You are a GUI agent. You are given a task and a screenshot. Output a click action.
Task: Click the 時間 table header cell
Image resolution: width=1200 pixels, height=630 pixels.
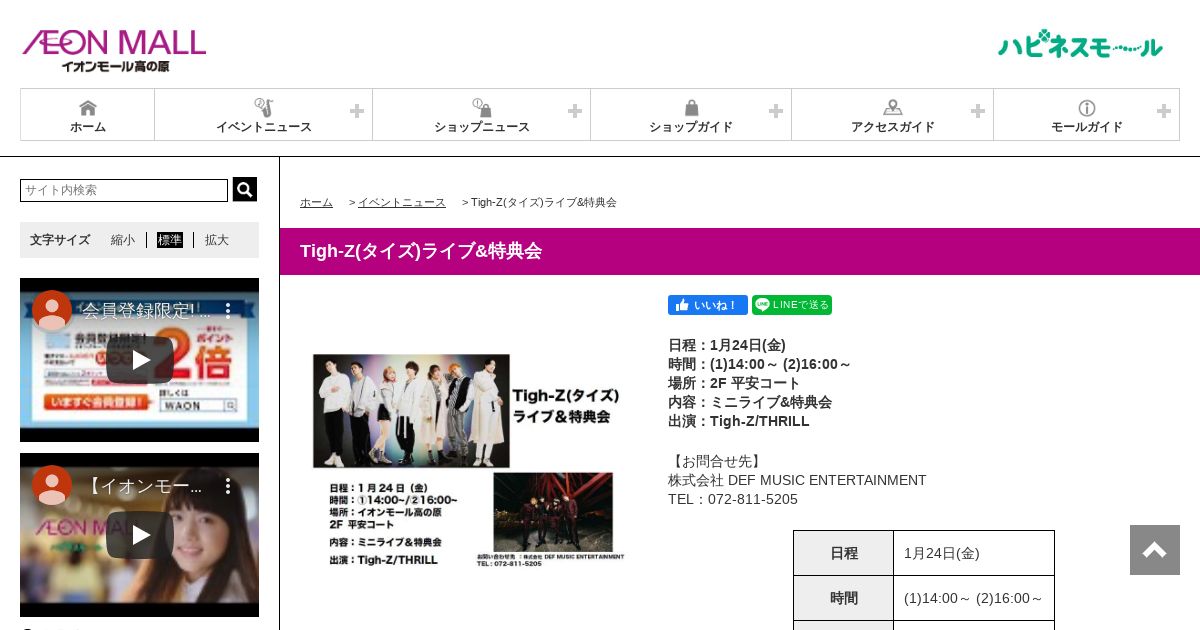point(844,598)
